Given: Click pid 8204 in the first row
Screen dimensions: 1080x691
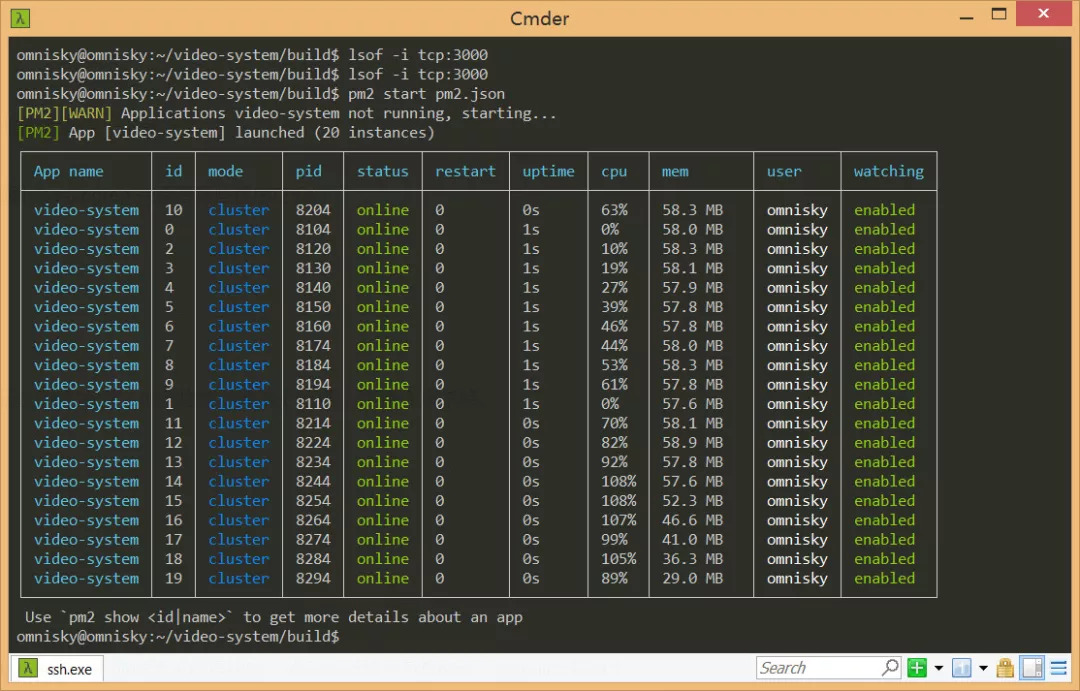Looking at the screenshot, I should [312, 210].
